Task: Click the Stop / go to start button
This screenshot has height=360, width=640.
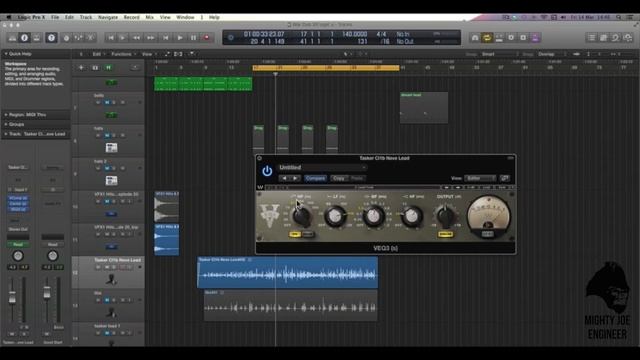Action: 165,38
